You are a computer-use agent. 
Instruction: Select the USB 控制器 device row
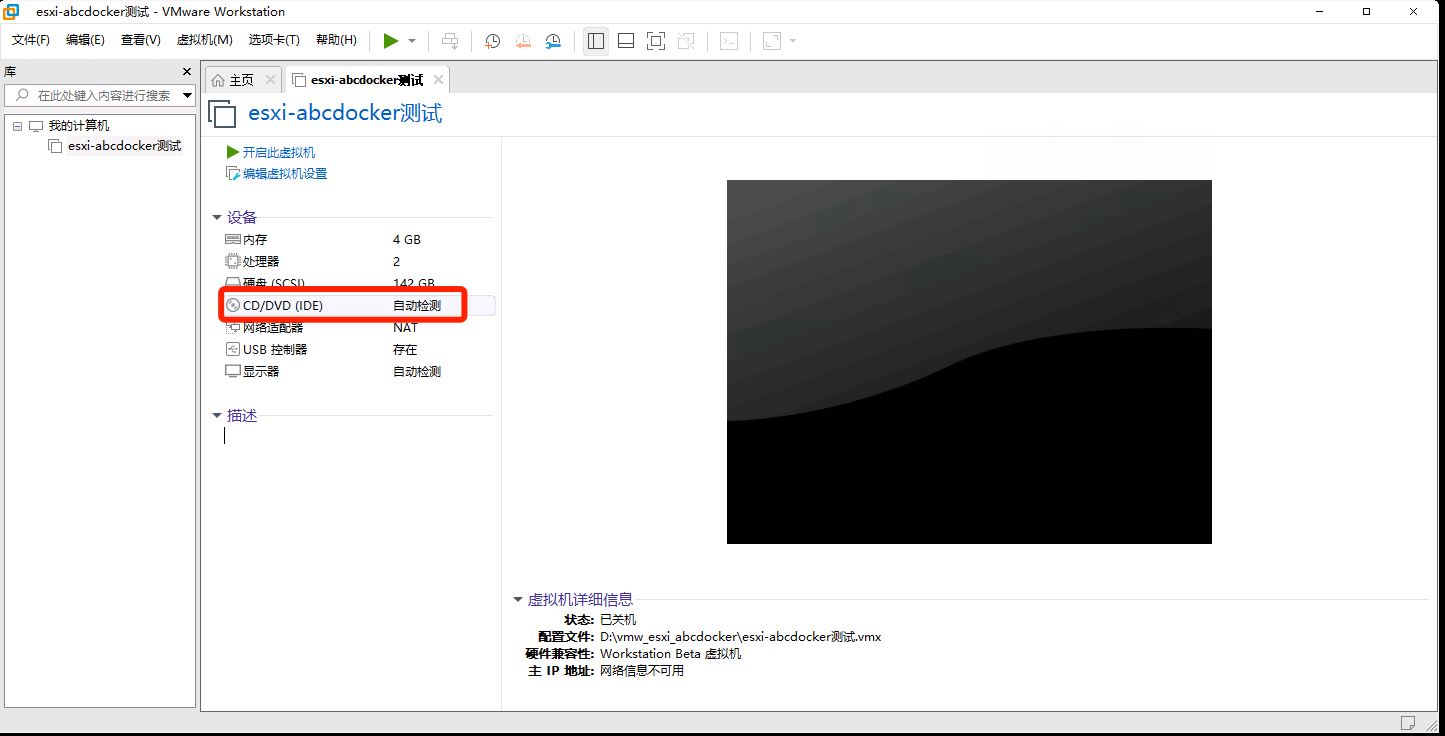coord(359,350)
